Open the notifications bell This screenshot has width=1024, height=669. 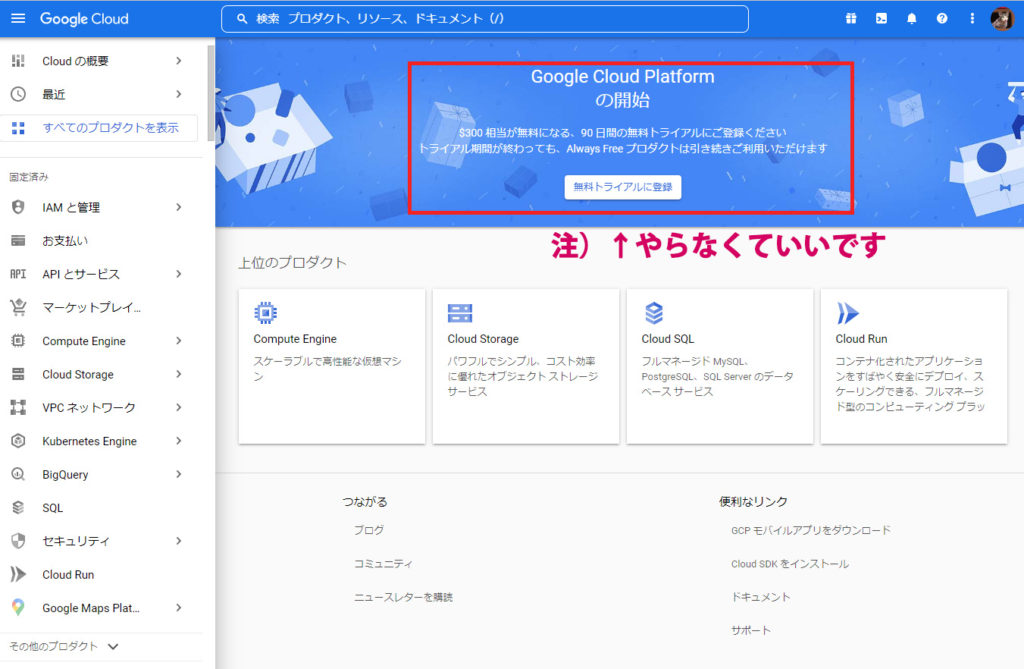[x=912, y=18]
